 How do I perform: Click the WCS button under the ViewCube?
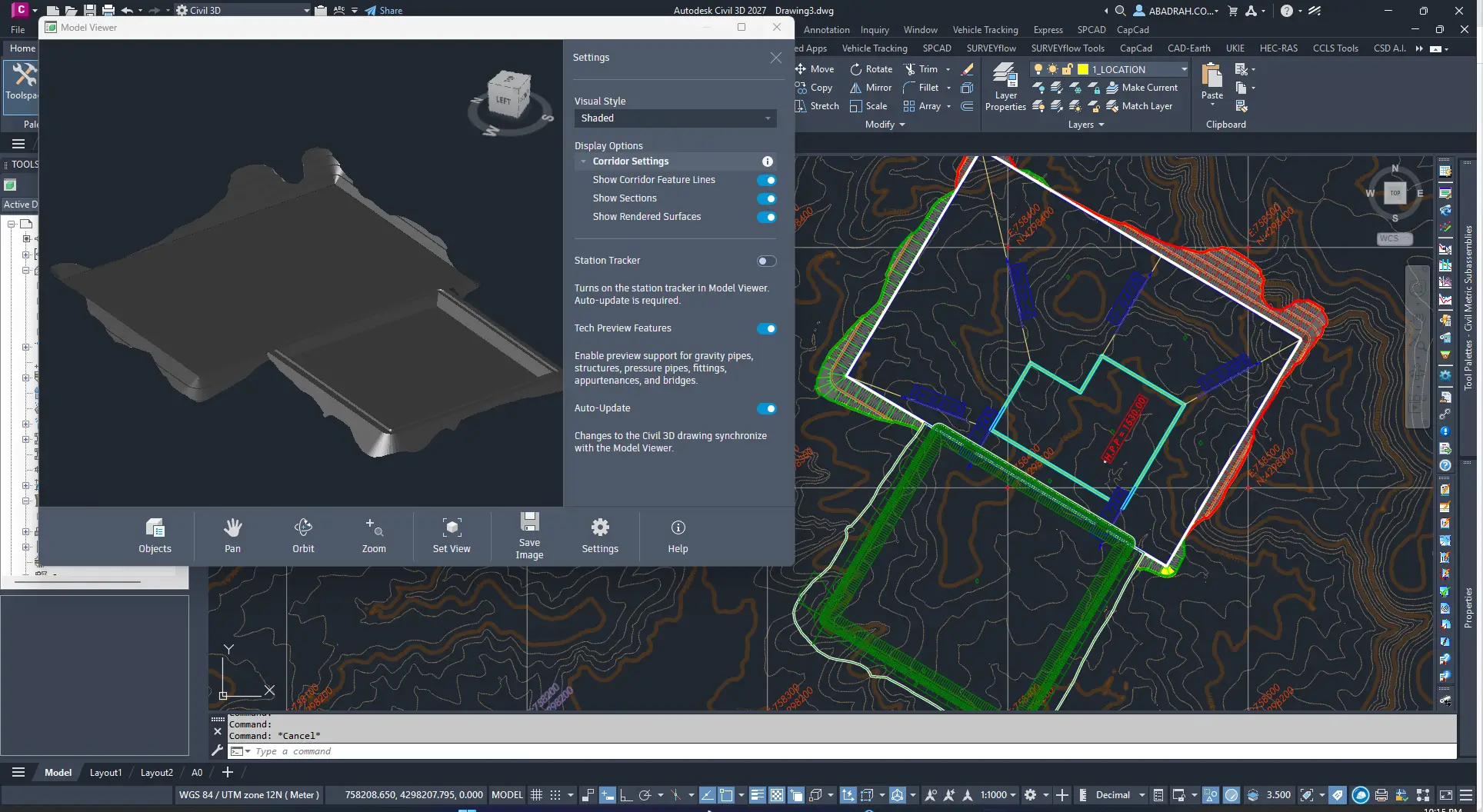1394,238
